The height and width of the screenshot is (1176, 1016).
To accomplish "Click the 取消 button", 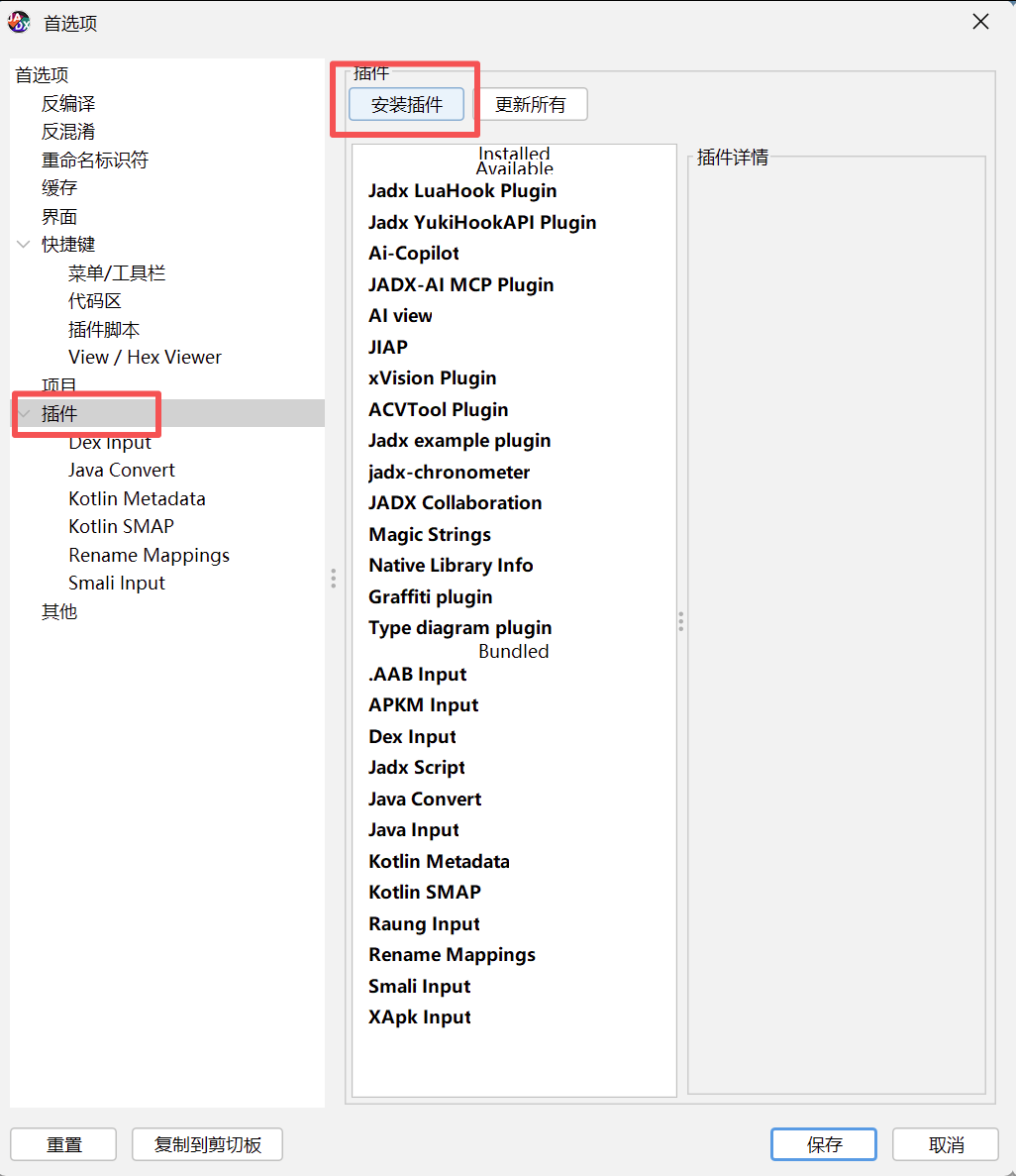I will (x=946, y=1144).
